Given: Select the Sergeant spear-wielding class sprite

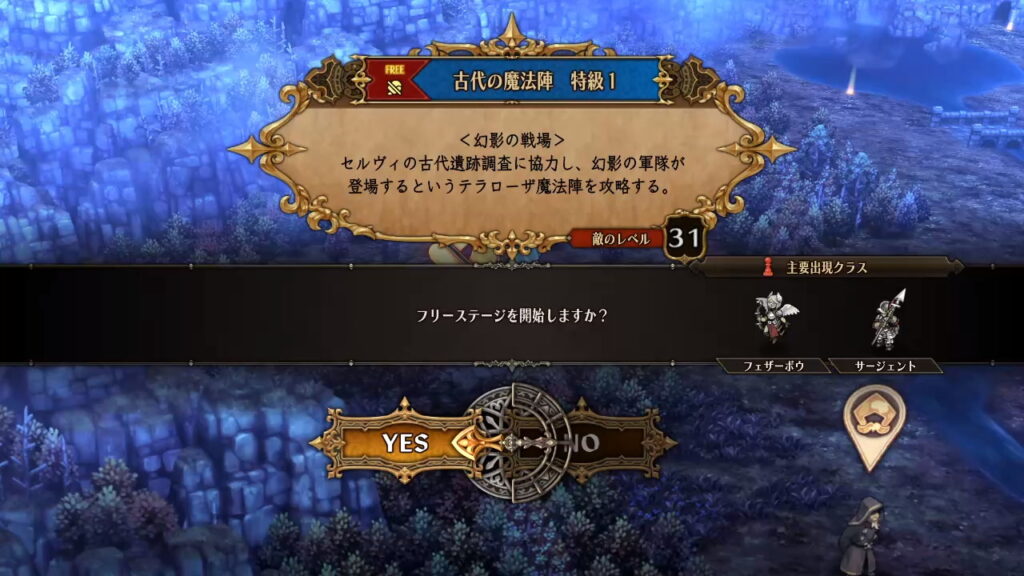Looking at the screenshot, I should click(x=888, y=320).
